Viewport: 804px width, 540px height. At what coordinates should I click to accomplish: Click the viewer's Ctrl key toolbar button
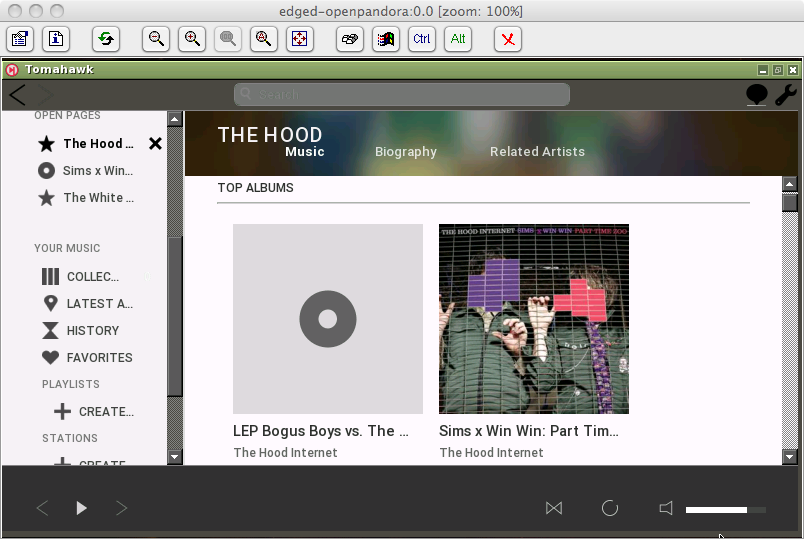[422, 39]
